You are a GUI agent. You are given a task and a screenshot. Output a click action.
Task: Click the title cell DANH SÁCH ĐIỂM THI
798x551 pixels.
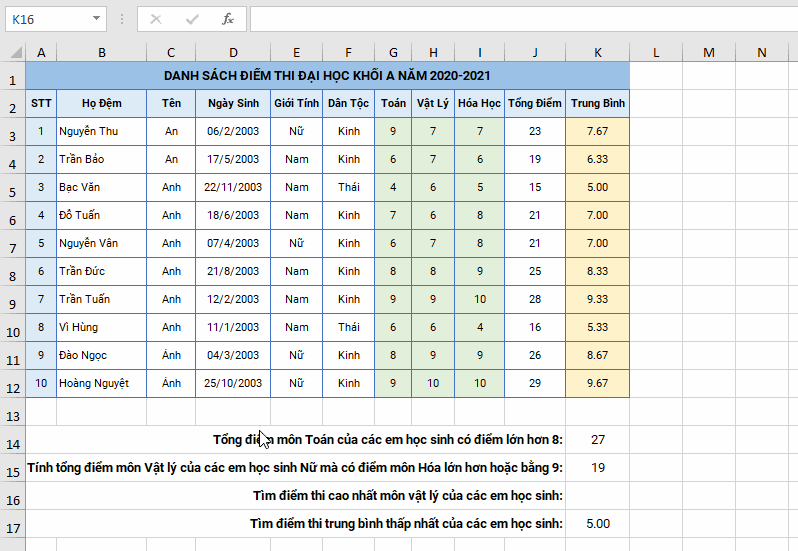point(327,75)
